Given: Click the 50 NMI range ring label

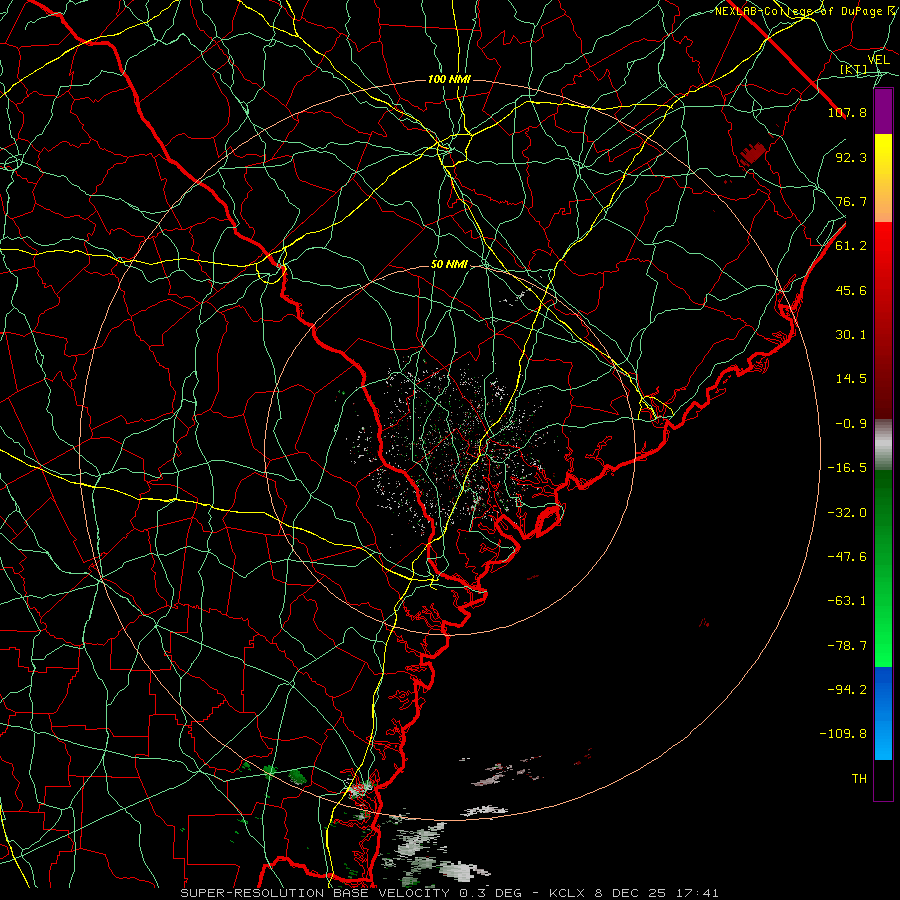Looking at the screenshot, I should click(449, 265).
